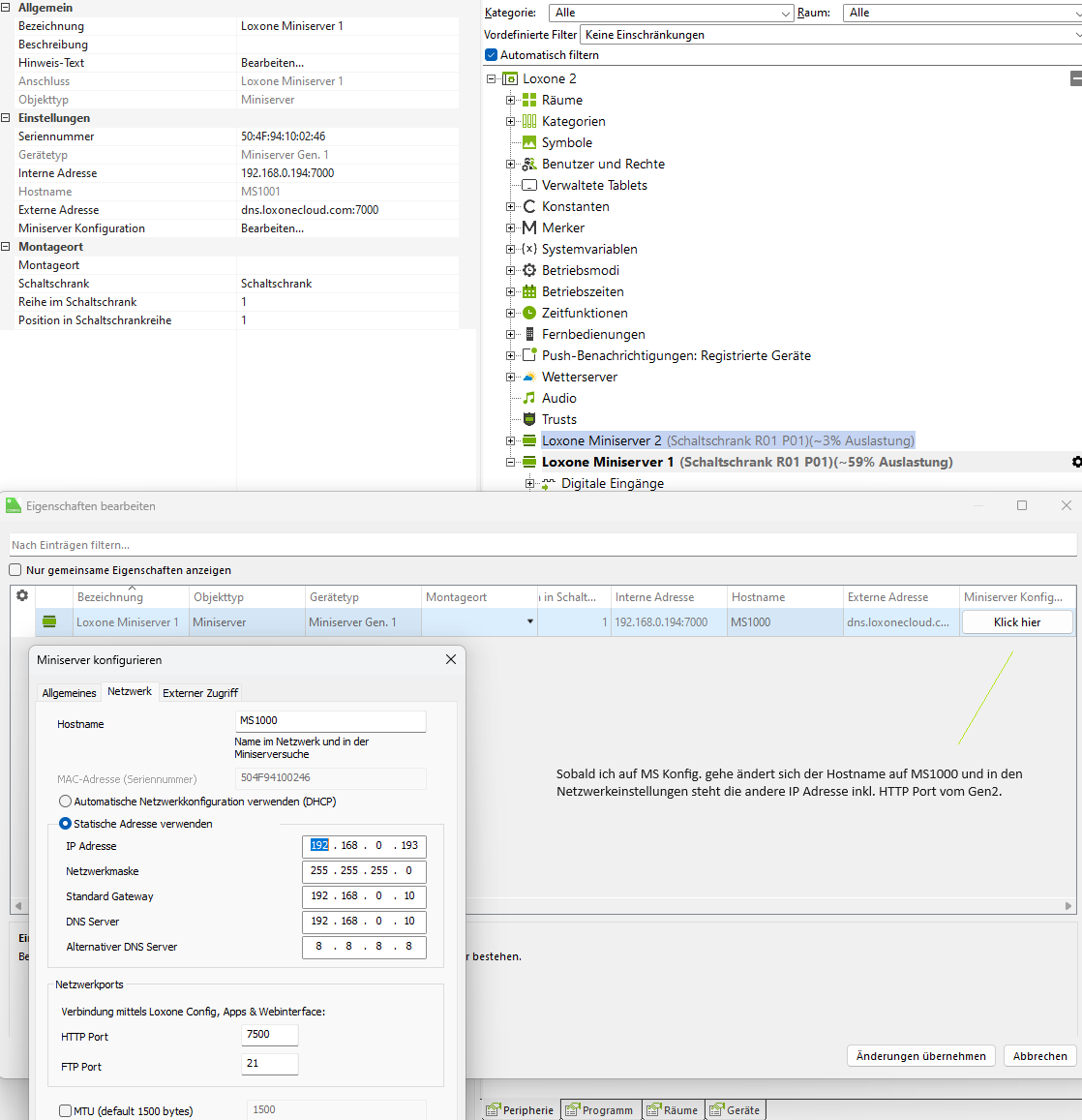Open the Kategorie dropdown

point(671,13)
